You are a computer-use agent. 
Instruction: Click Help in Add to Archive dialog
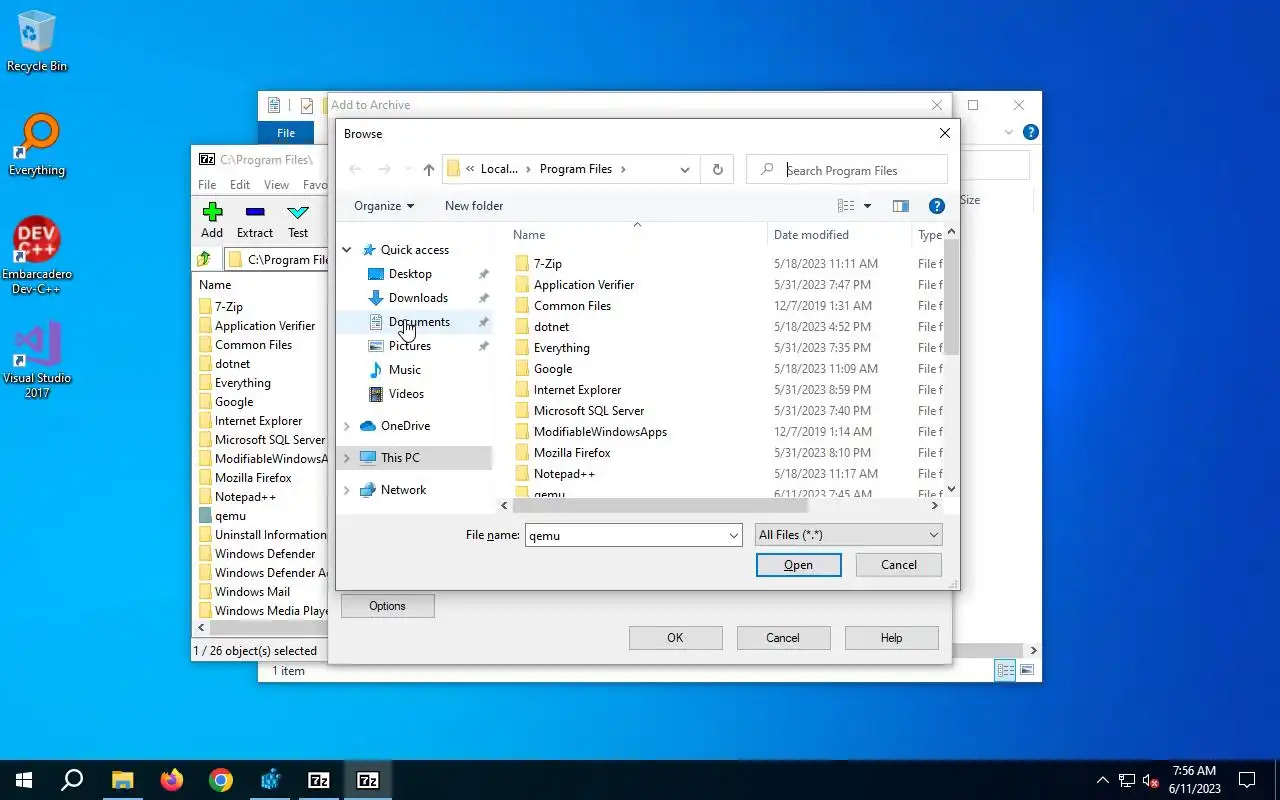[x=891, y=638]
